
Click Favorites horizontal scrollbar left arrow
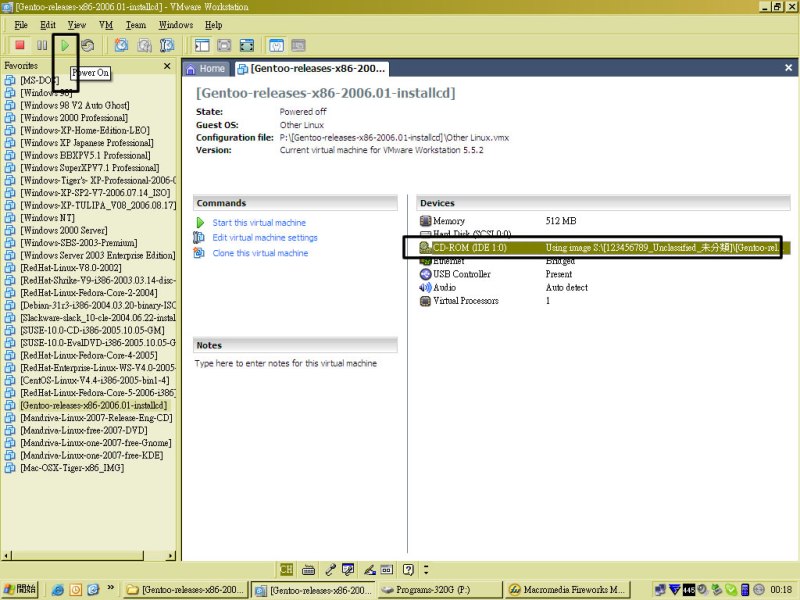coord(6,555)
